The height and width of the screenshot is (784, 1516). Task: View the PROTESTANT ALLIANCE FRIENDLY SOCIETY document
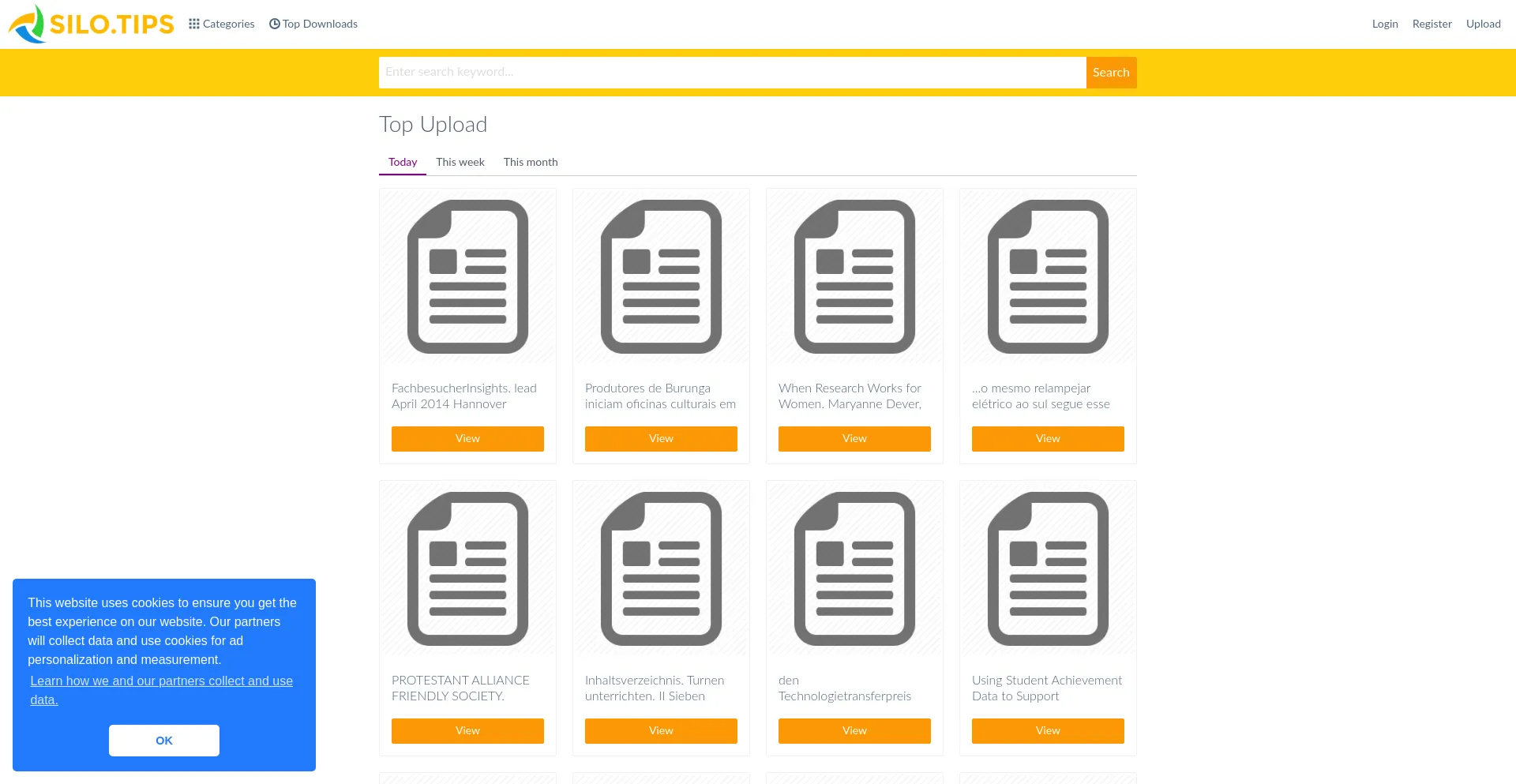tap(467, 731)
